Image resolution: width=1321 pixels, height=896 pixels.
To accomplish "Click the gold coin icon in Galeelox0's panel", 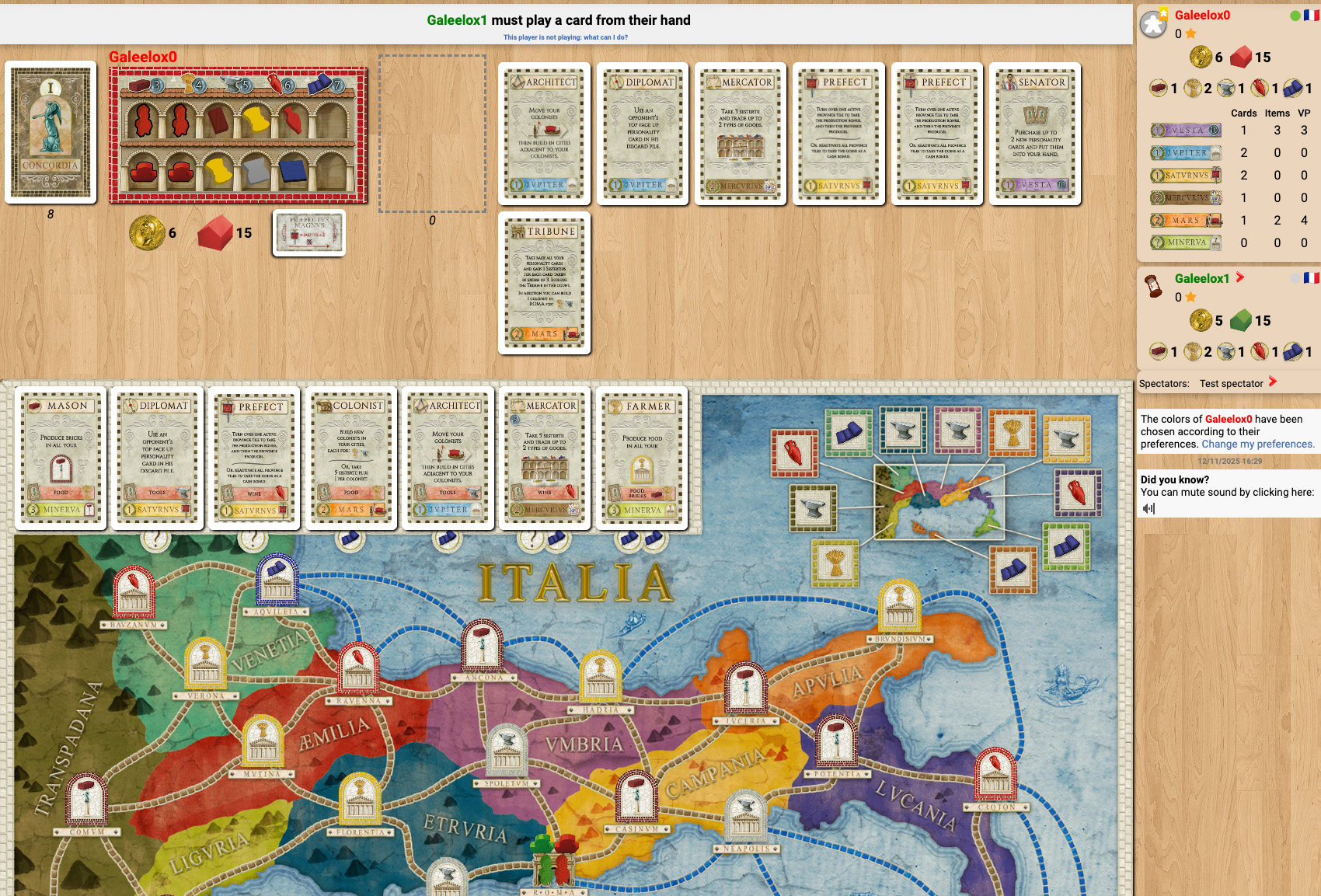I will (1201, 57).
